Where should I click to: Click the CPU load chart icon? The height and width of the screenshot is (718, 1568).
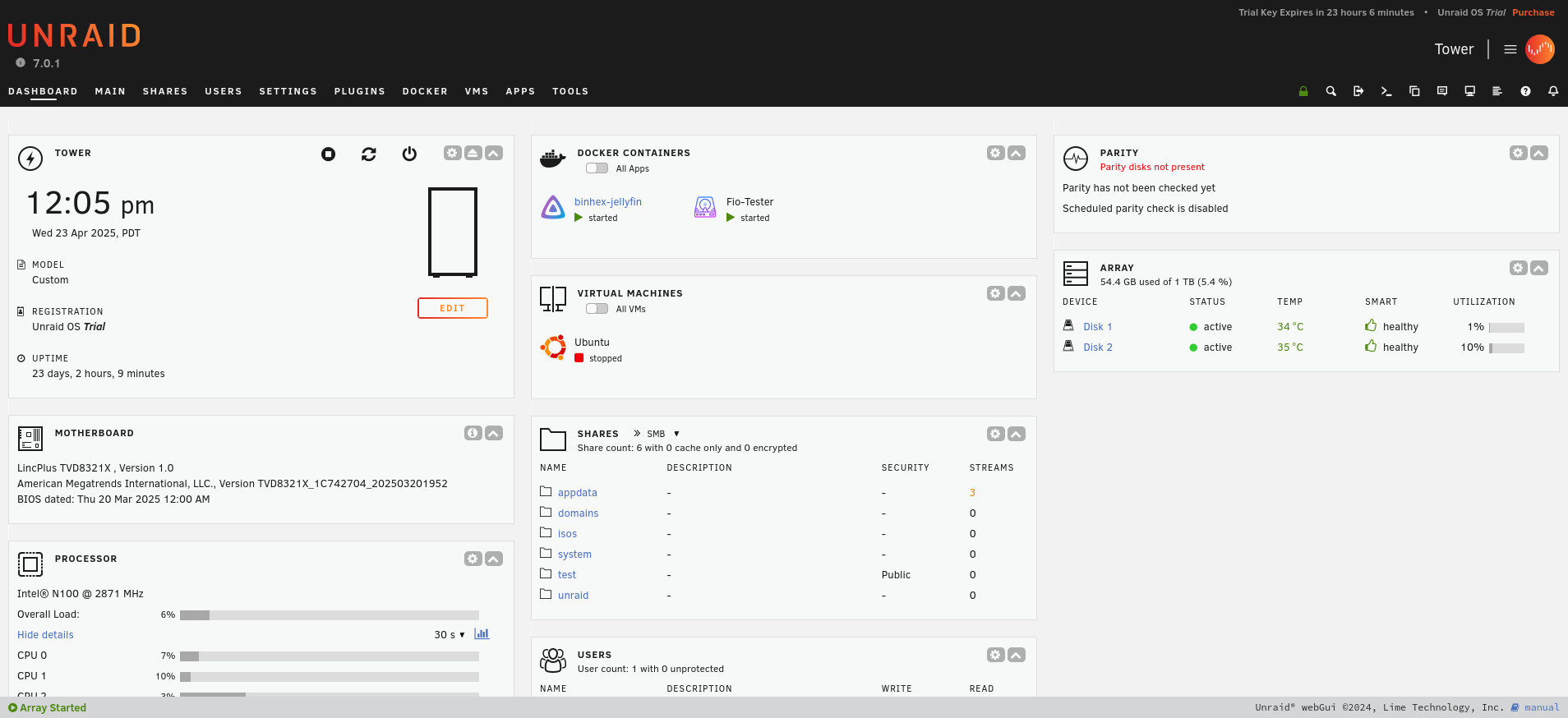tap(482, 633)
